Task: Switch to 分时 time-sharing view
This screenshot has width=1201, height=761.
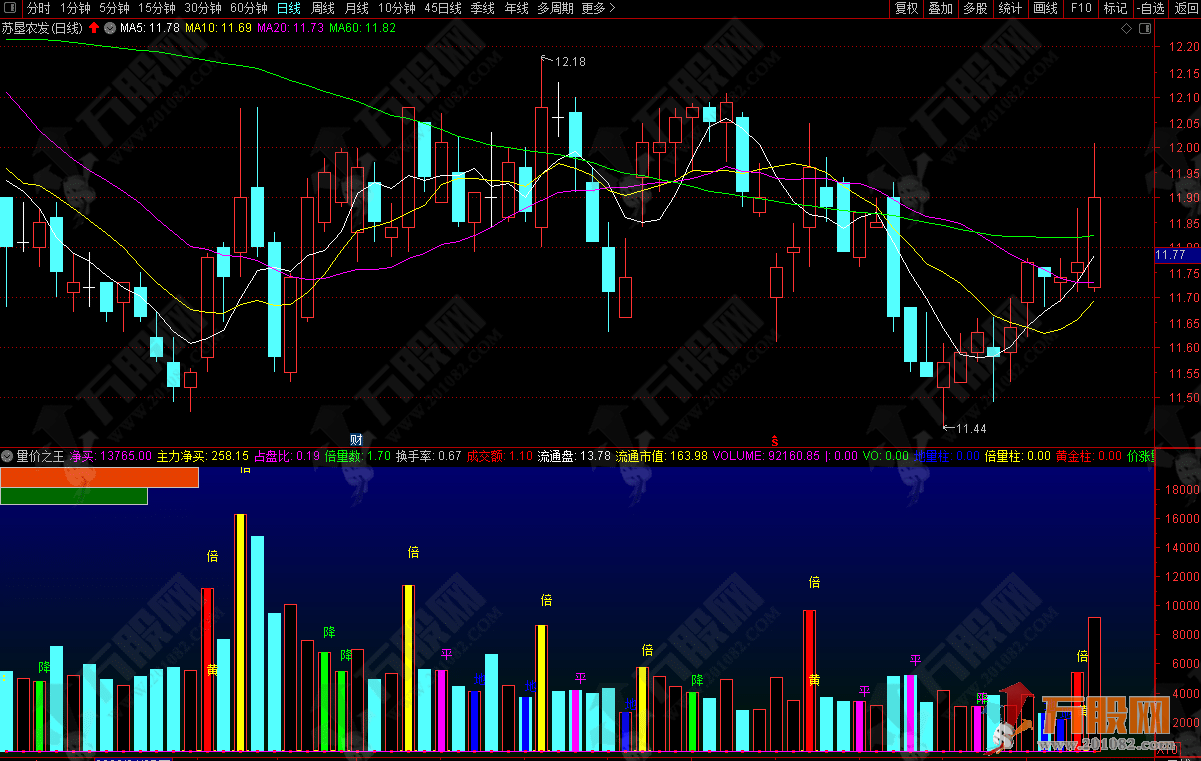Action: point(38,8)
